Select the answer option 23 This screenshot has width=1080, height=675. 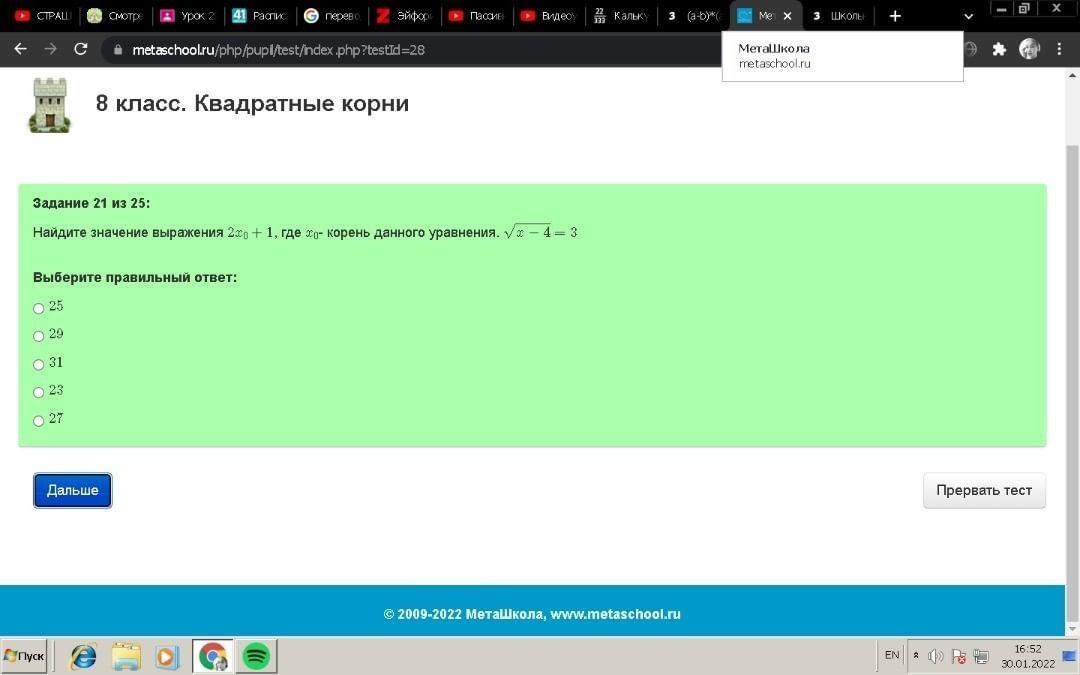pyautogui.click(x=39, y=393)
